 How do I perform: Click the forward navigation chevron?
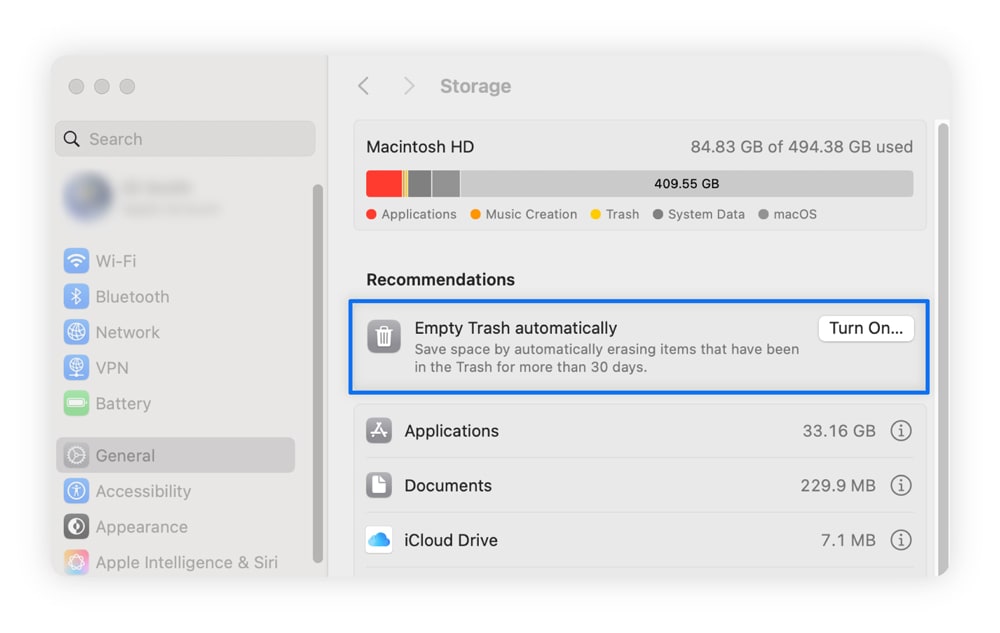click(x=409, y=86)
